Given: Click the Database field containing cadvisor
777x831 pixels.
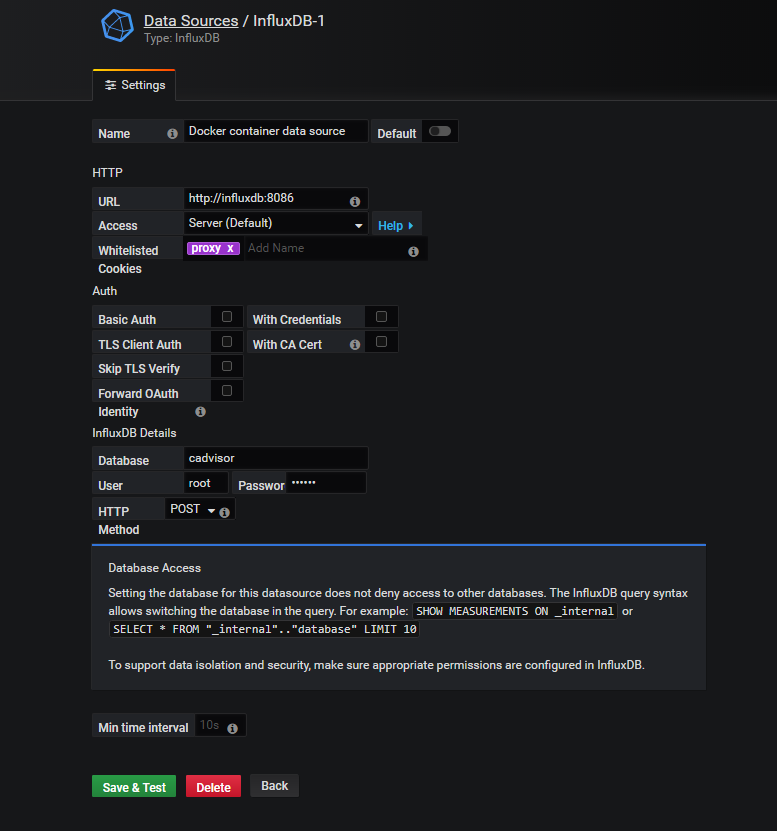Looking at the screenshot, I should pyautogui.click(x=276, y=458).
